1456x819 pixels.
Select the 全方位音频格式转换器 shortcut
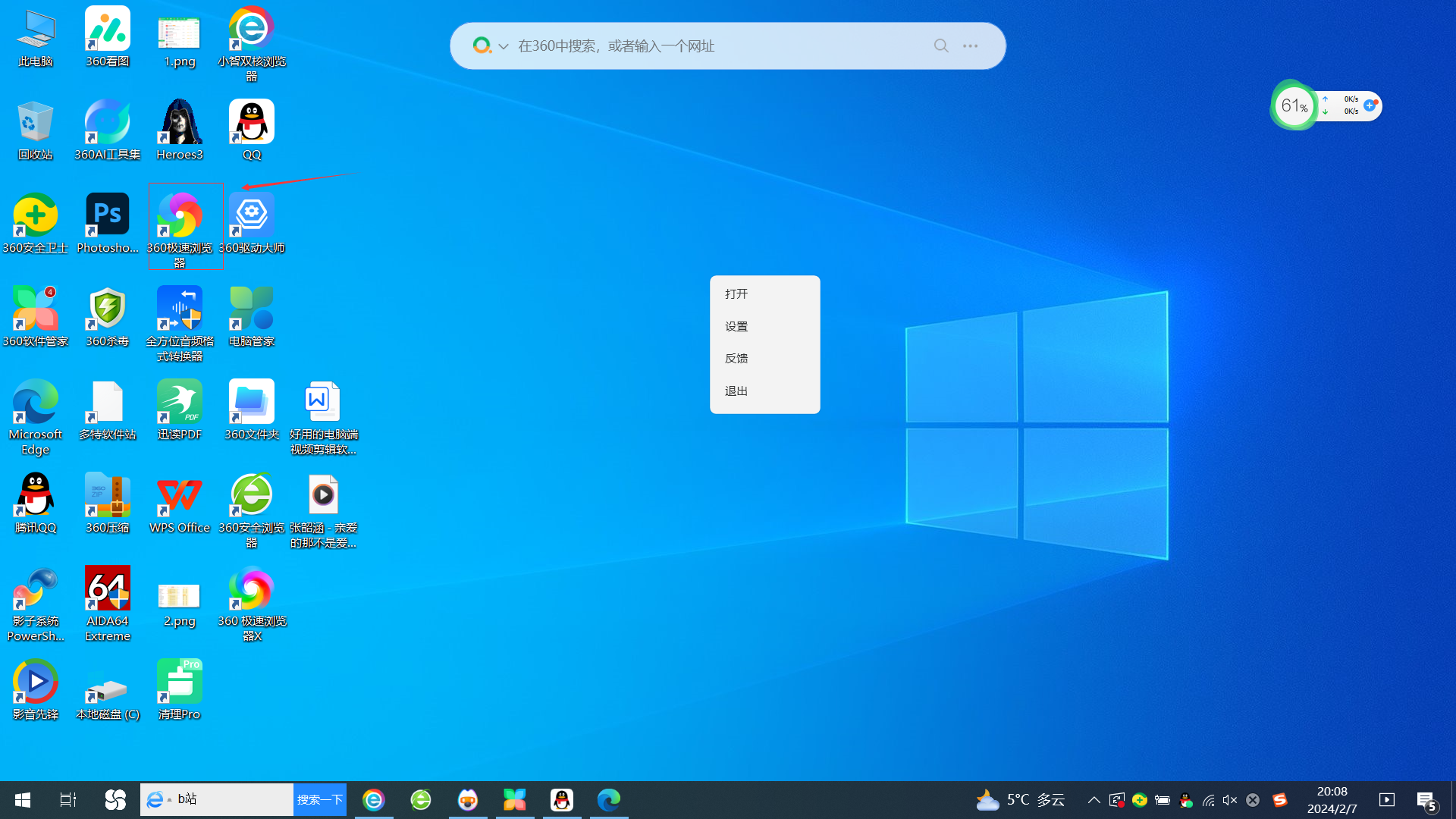[180, 324]
